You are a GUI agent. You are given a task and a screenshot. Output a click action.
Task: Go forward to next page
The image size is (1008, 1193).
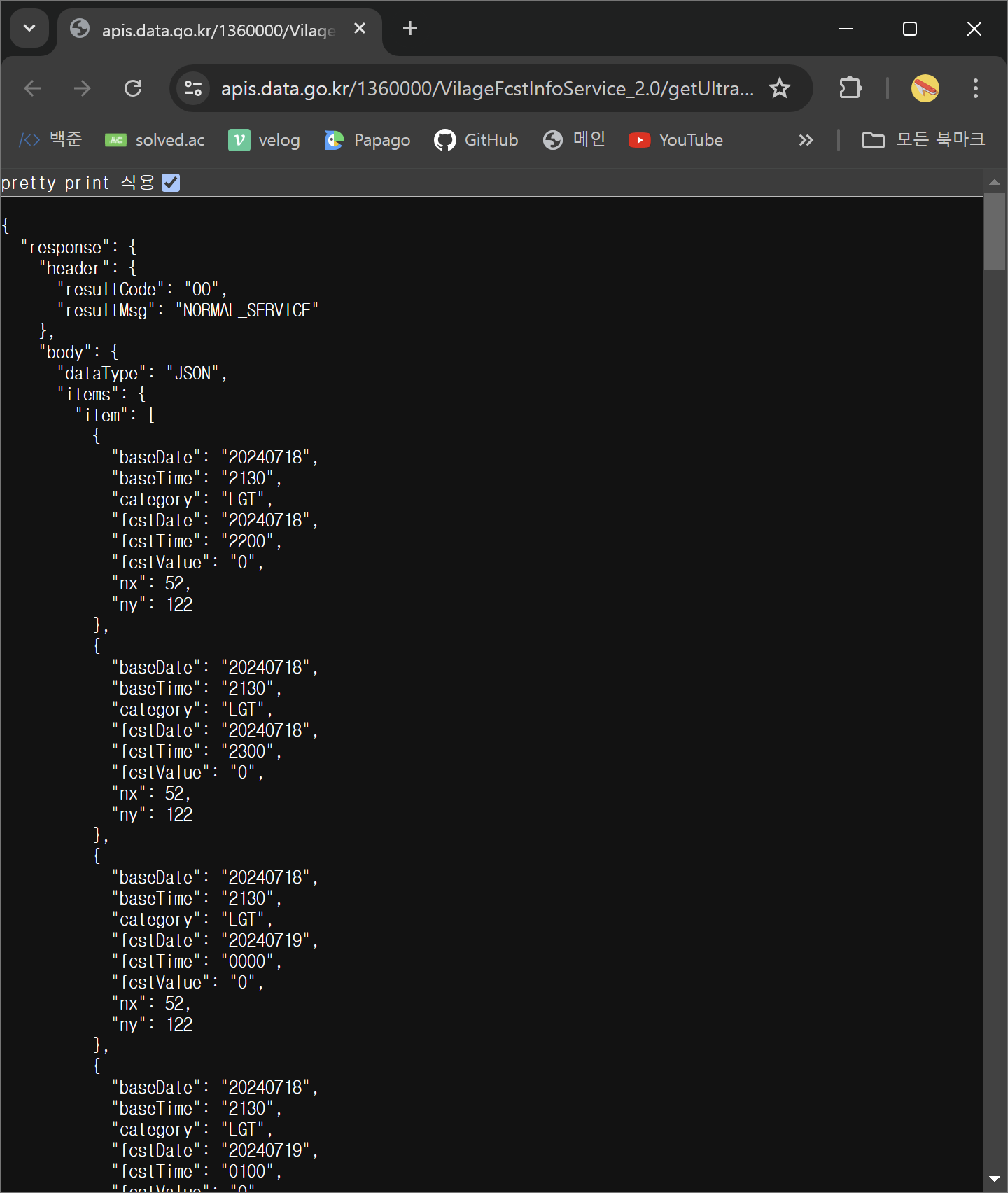coord(83,88)
